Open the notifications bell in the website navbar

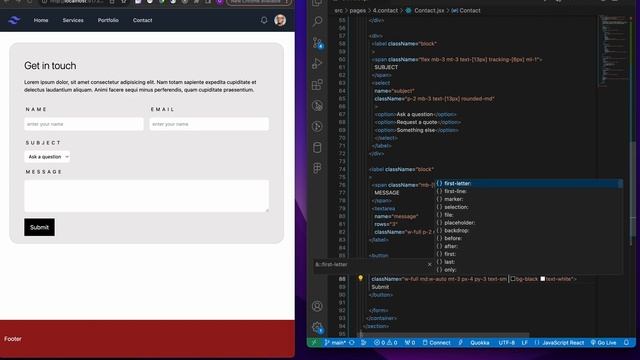pos(264,20)
